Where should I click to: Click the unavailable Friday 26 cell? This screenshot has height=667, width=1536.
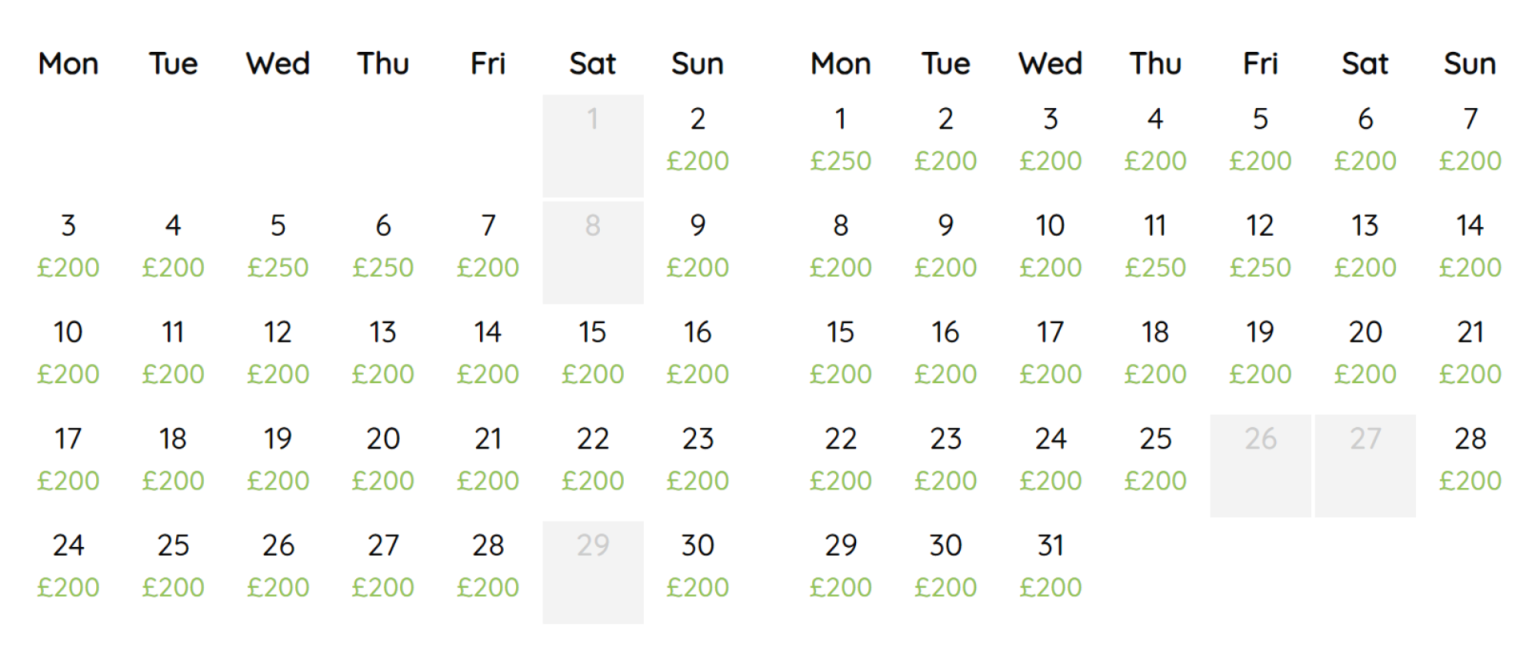[x=1260, y=465]
